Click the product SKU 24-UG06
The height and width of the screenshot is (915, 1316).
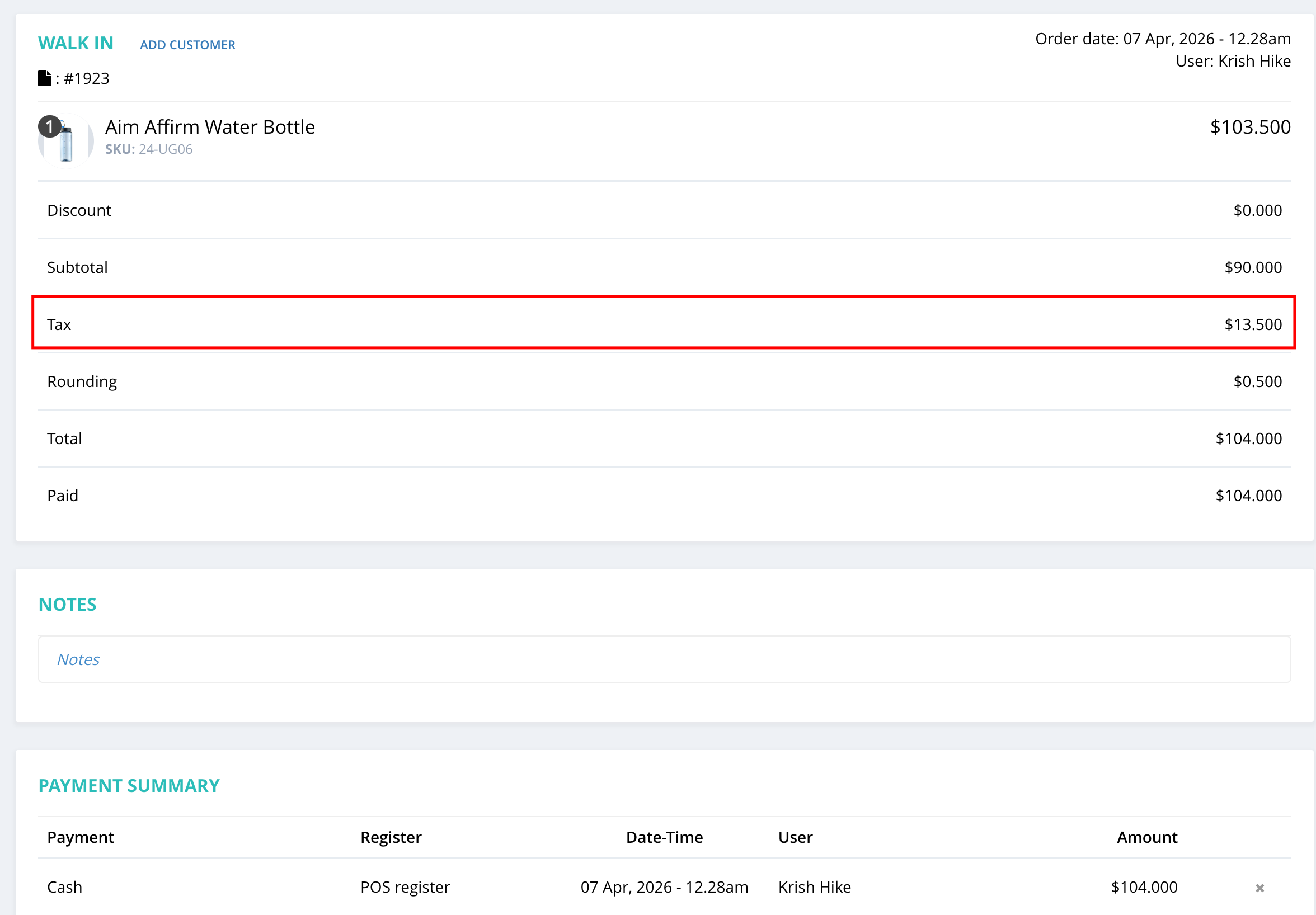pos(165,149)
